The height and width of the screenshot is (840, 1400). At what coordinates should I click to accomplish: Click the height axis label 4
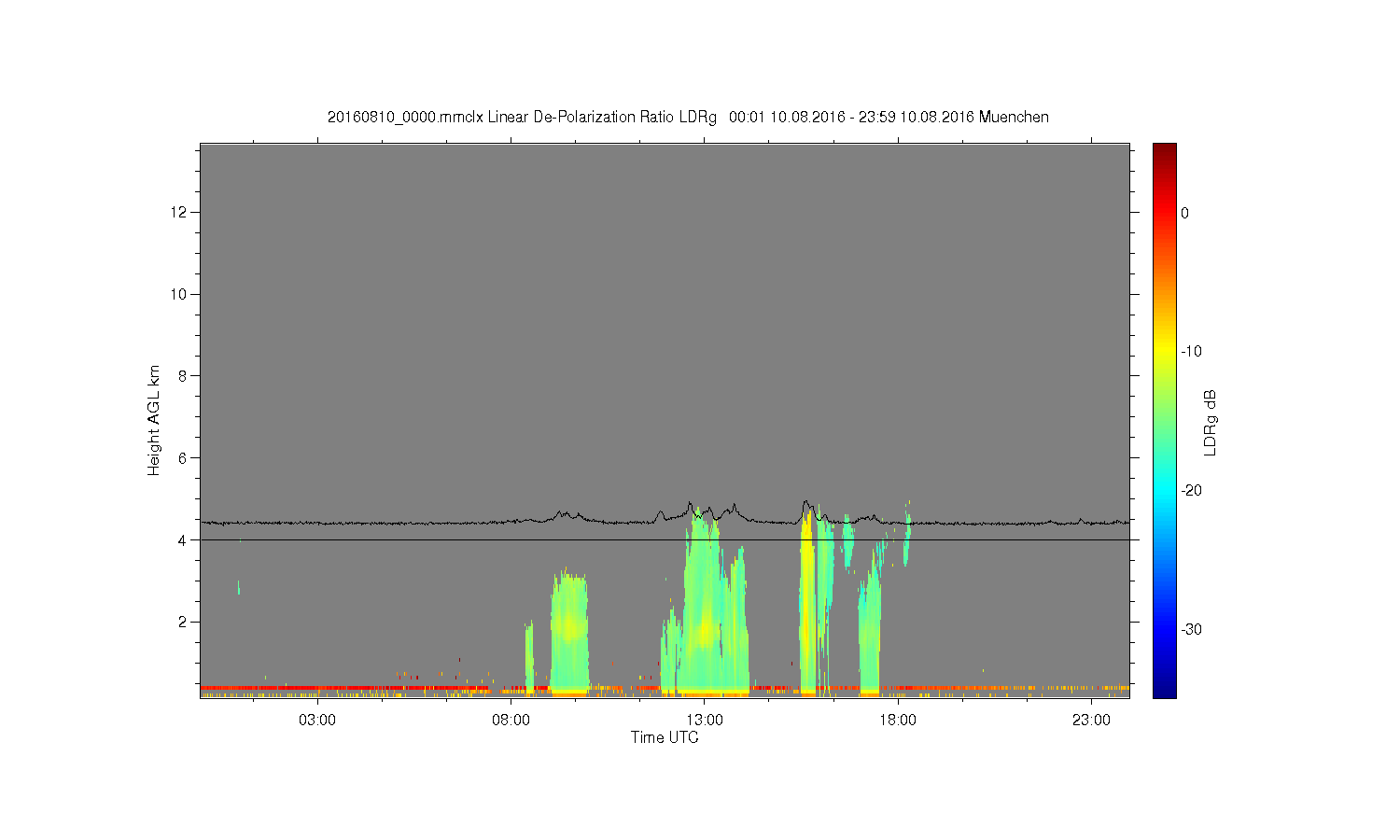[184, 539]
